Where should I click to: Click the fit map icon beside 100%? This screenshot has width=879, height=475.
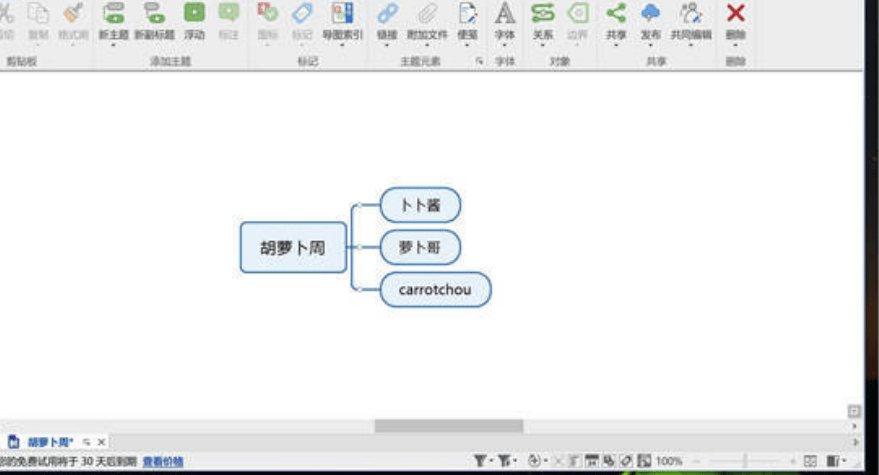644,461
